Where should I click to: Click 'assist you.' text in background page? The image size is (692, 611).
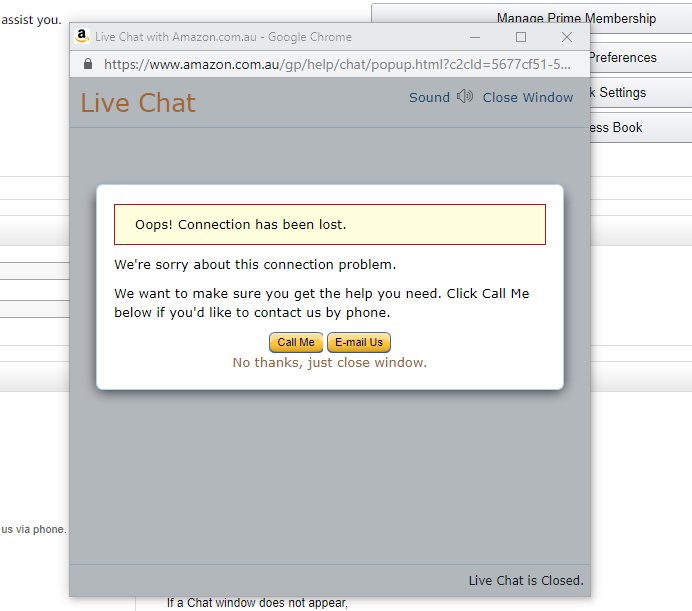pos(31,20)
